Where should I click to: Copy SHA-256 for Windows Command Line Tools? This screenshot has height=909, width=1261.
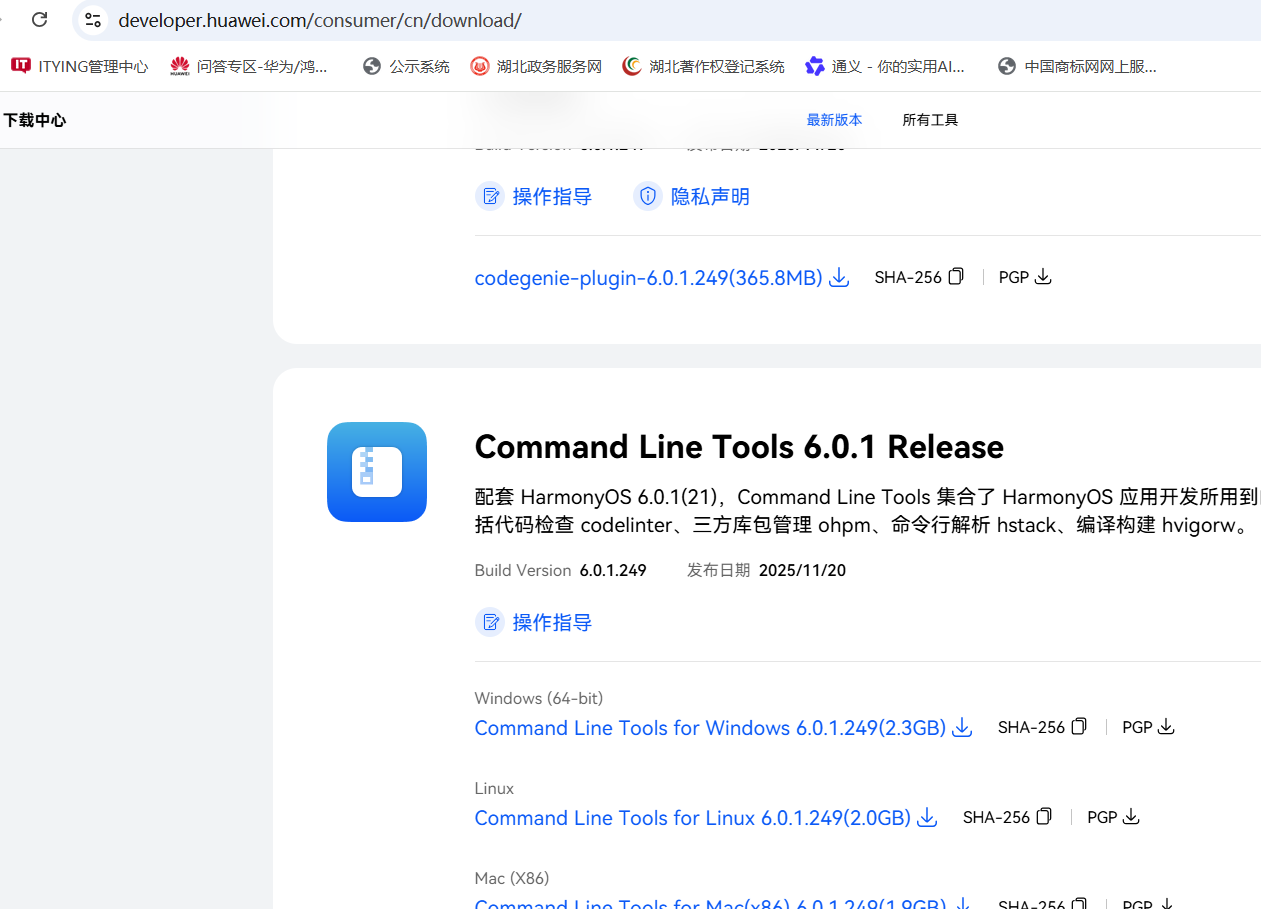click(1079, 727)
